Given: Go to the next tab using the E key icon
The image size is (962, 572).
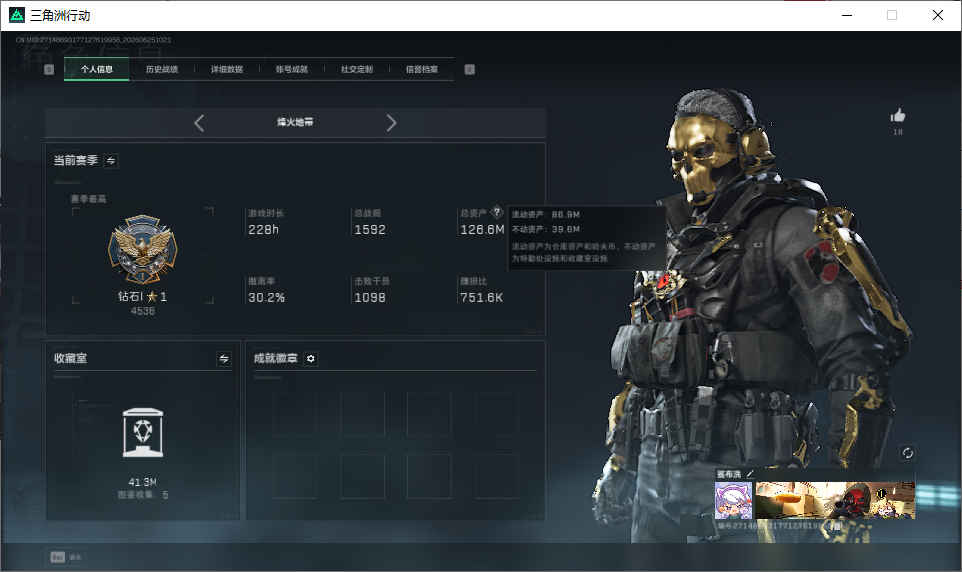Looking at the screenshot, I should tap(469, 69).
